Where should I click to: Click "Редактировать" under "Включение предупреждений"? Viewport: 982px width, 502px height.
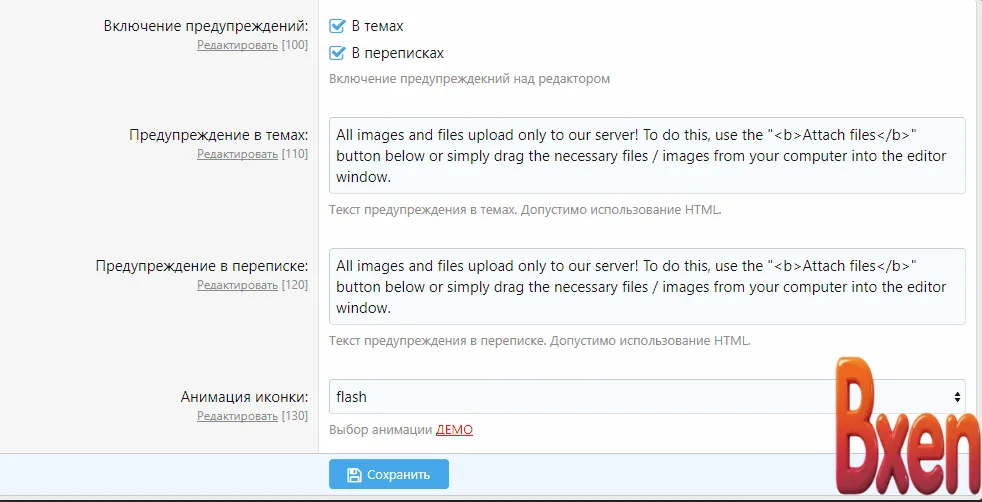(x=237, y=45)
